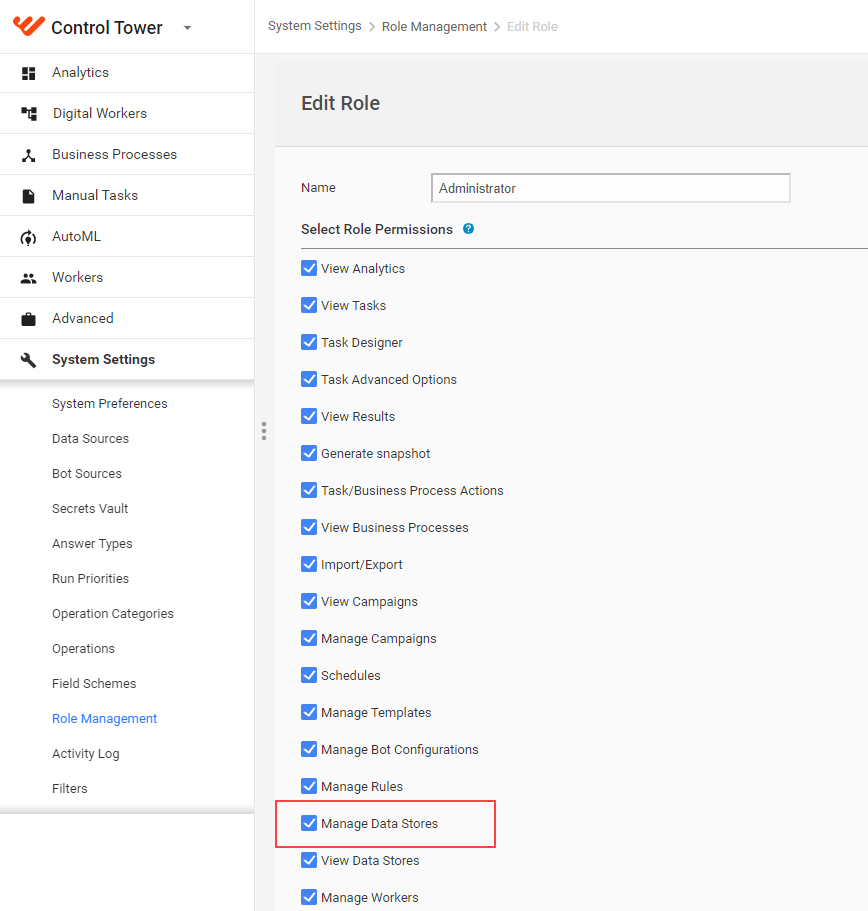Open Run Priorities settings
The width and height of the screenshot is (868, 911).
(x=91, y=579)
